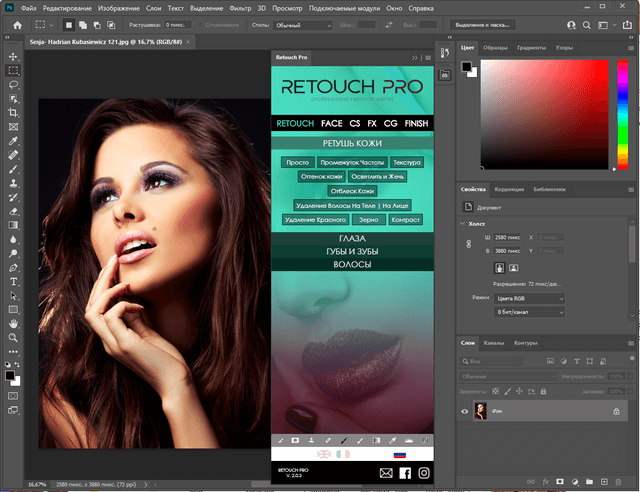Hide the Фон layer with eye icon

tap(465, 411)
